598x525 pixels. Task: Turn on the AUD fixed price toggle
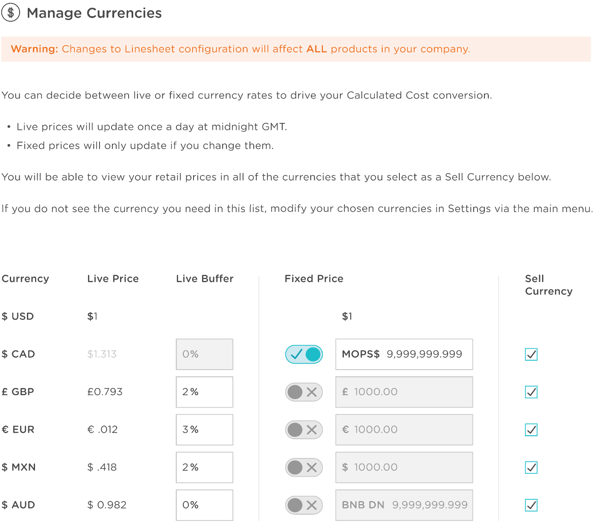click(304, 505)
